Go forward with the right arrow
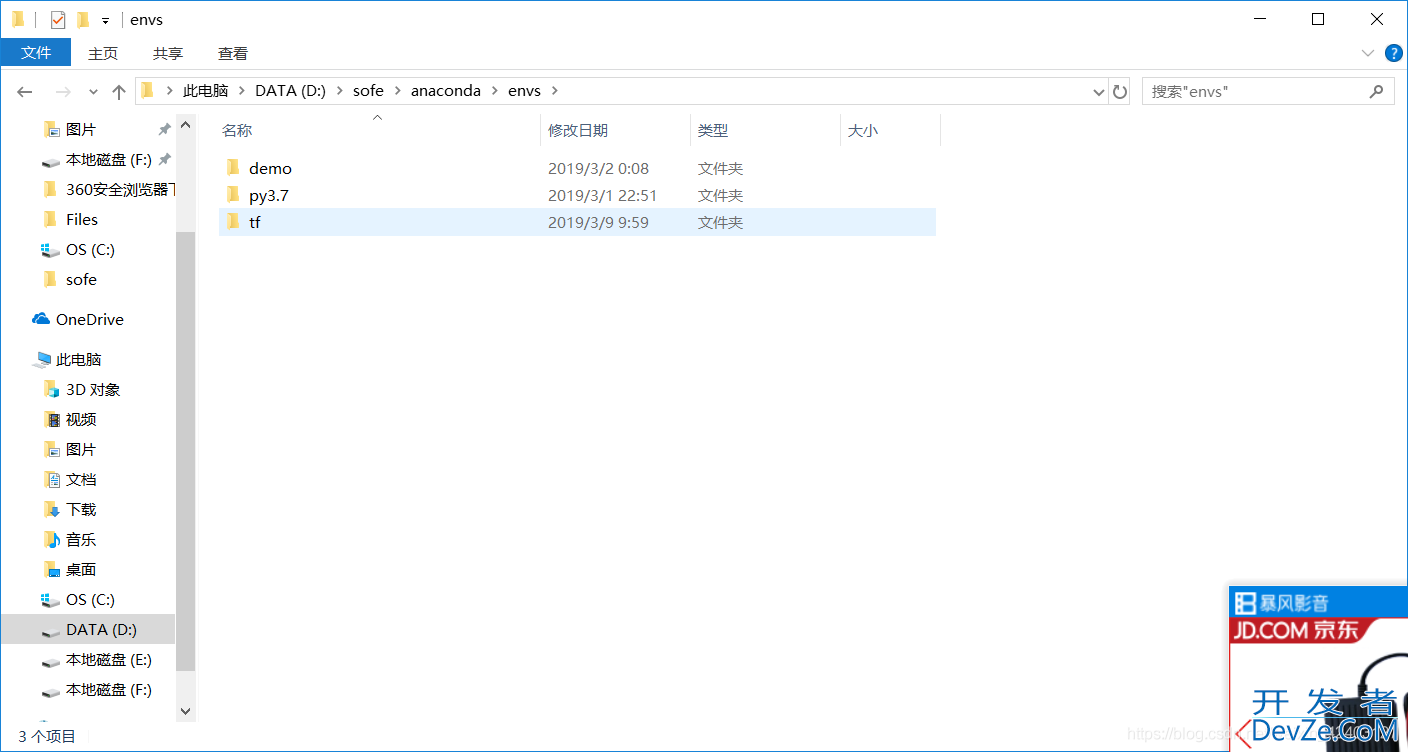 [62, 91]
